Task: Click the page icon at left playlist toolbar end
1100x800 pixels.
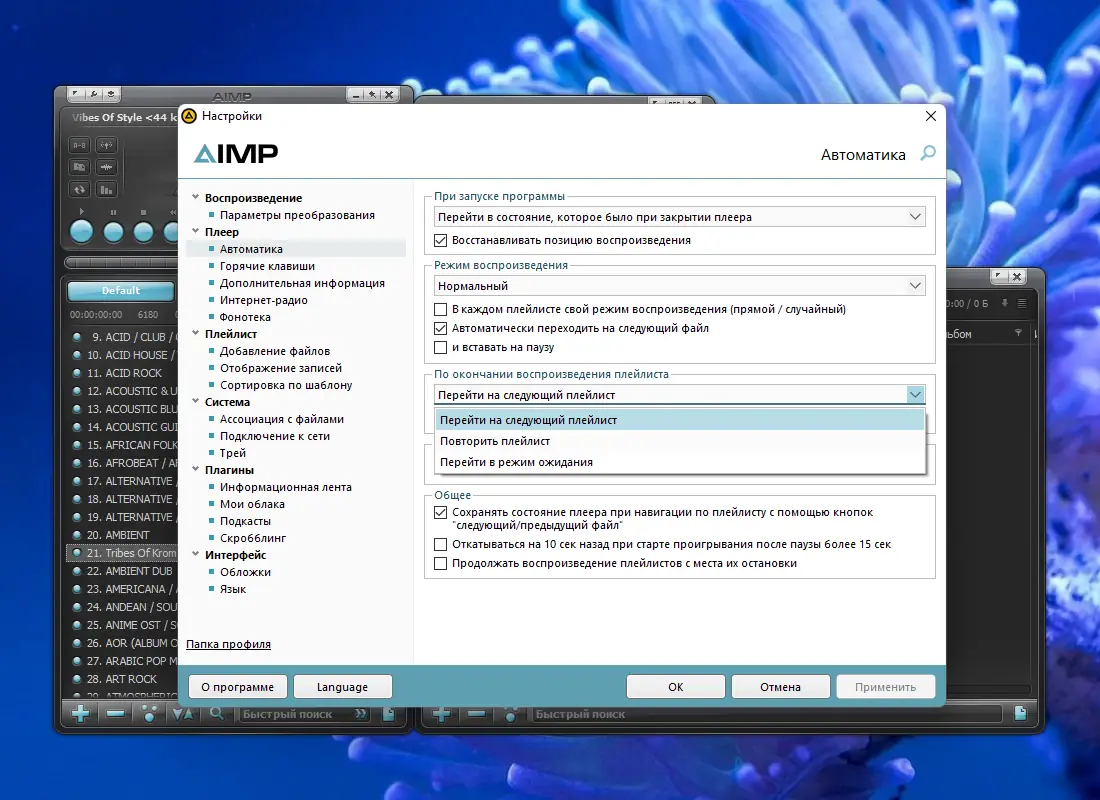Action: pyautogui.click(x=388, y=714)
